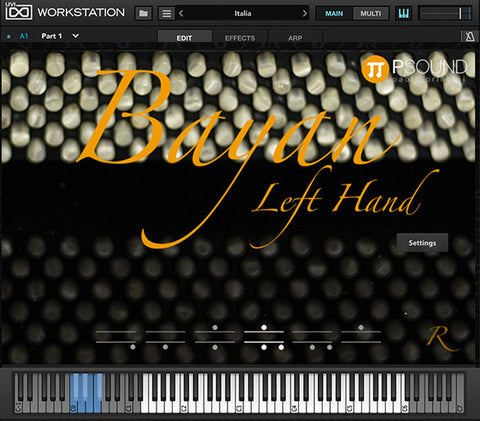Expand the Part 1 dropdown chevron
The image size is (480, 421).
(76, 36)
